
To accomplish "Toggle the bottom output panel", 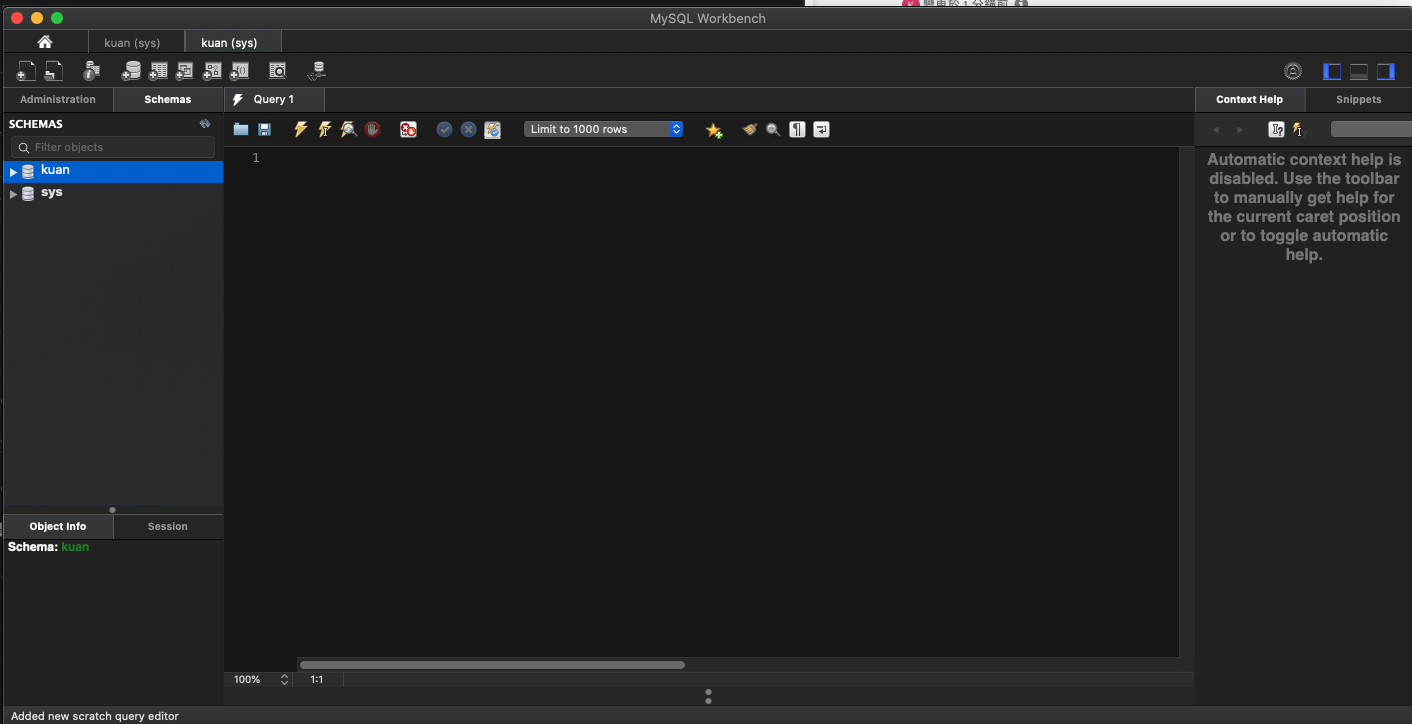I will click(x=1359, y=71).
